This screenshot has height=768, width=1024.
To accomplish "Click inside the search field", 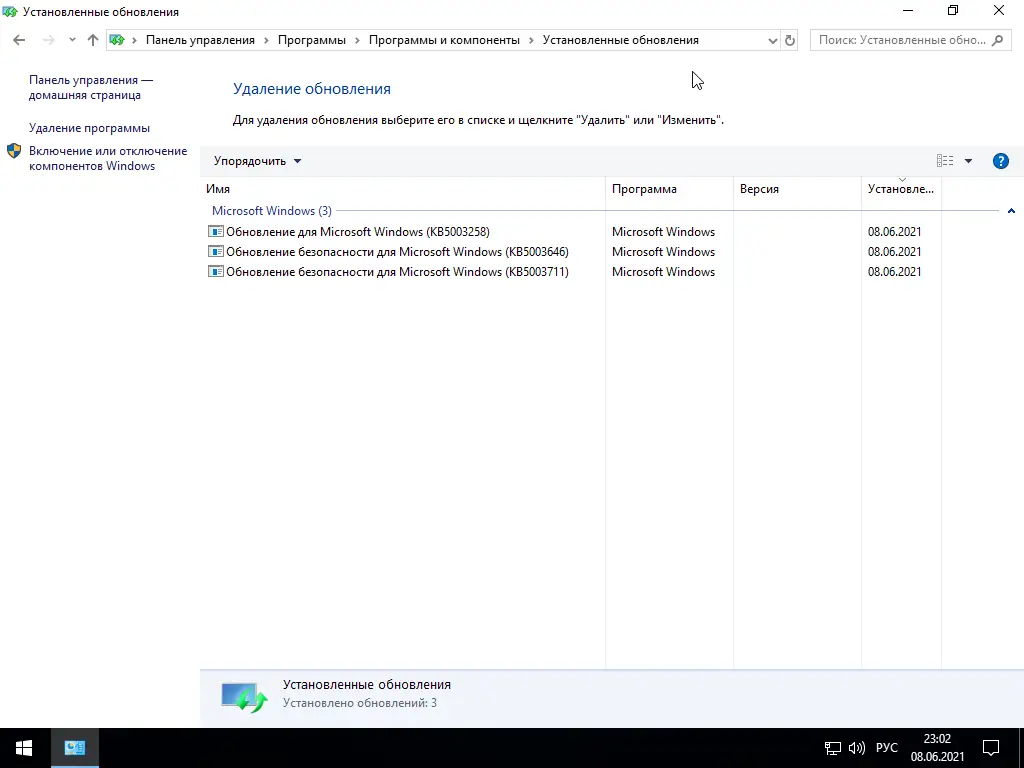I will point(900,39).
